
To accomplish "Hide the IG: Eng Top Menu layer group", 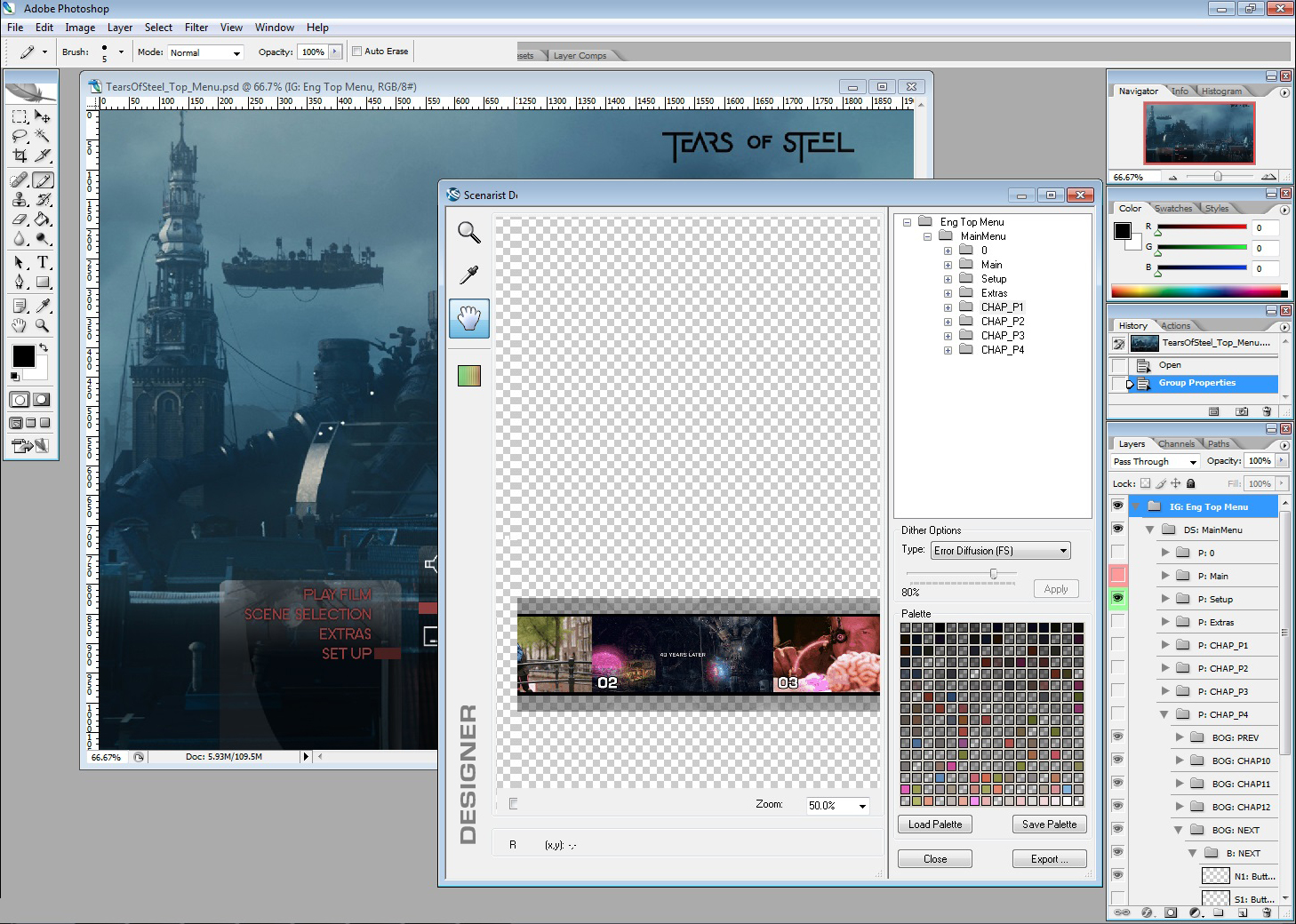I will 1117,506.
